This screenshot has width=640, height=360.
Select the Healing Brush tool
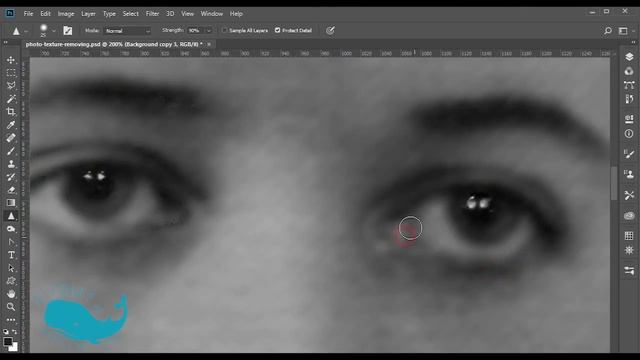point(11,138)
